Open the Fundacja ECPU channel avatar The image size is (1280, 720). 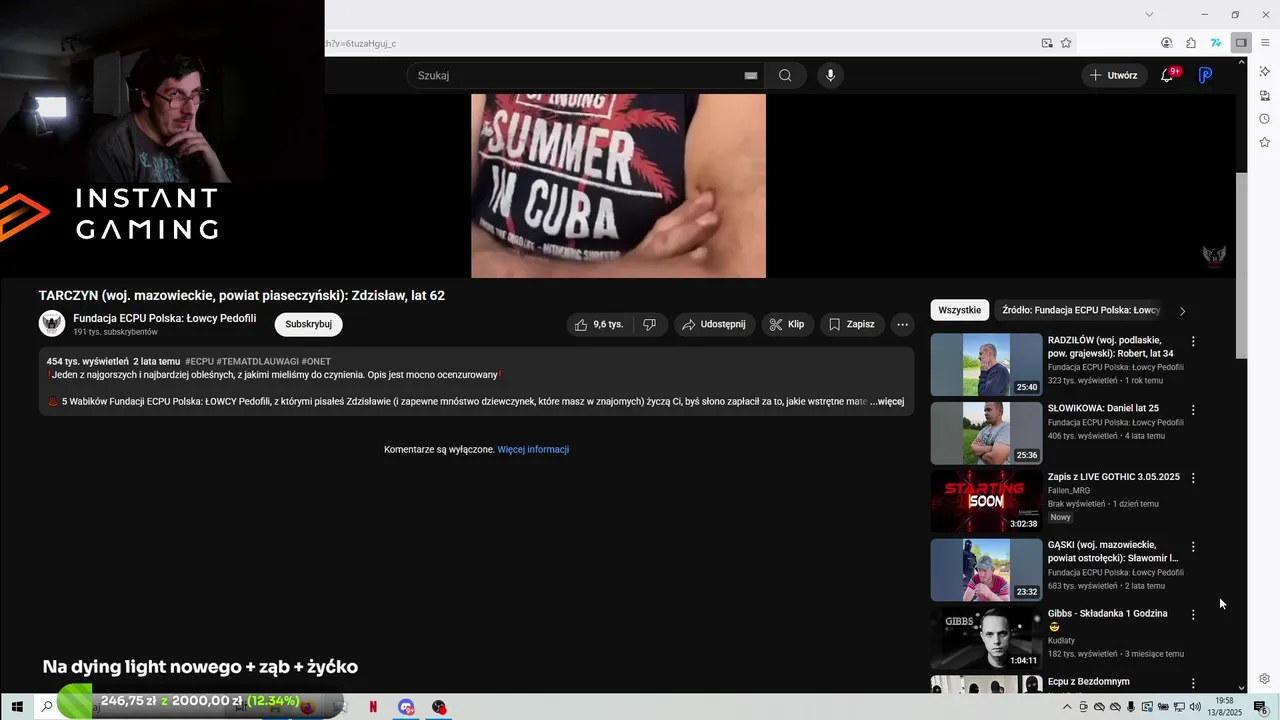click(52, 323)
